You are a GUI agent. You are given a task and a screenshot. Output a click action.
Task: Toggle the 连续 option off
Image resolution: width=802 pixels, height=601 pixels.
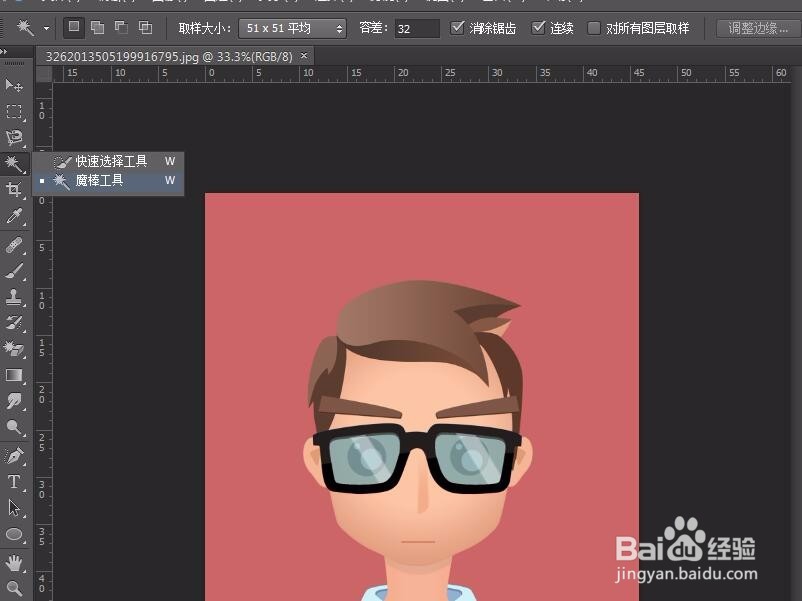coord(539,28)
